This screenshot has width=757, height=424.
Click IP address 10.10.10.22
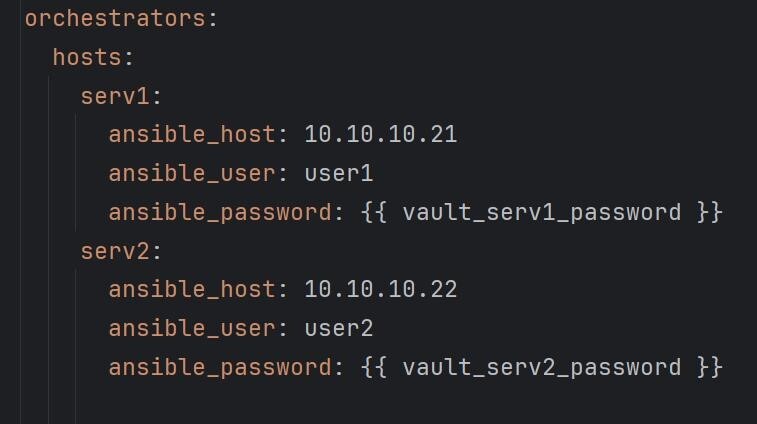(x=380, y=289)
